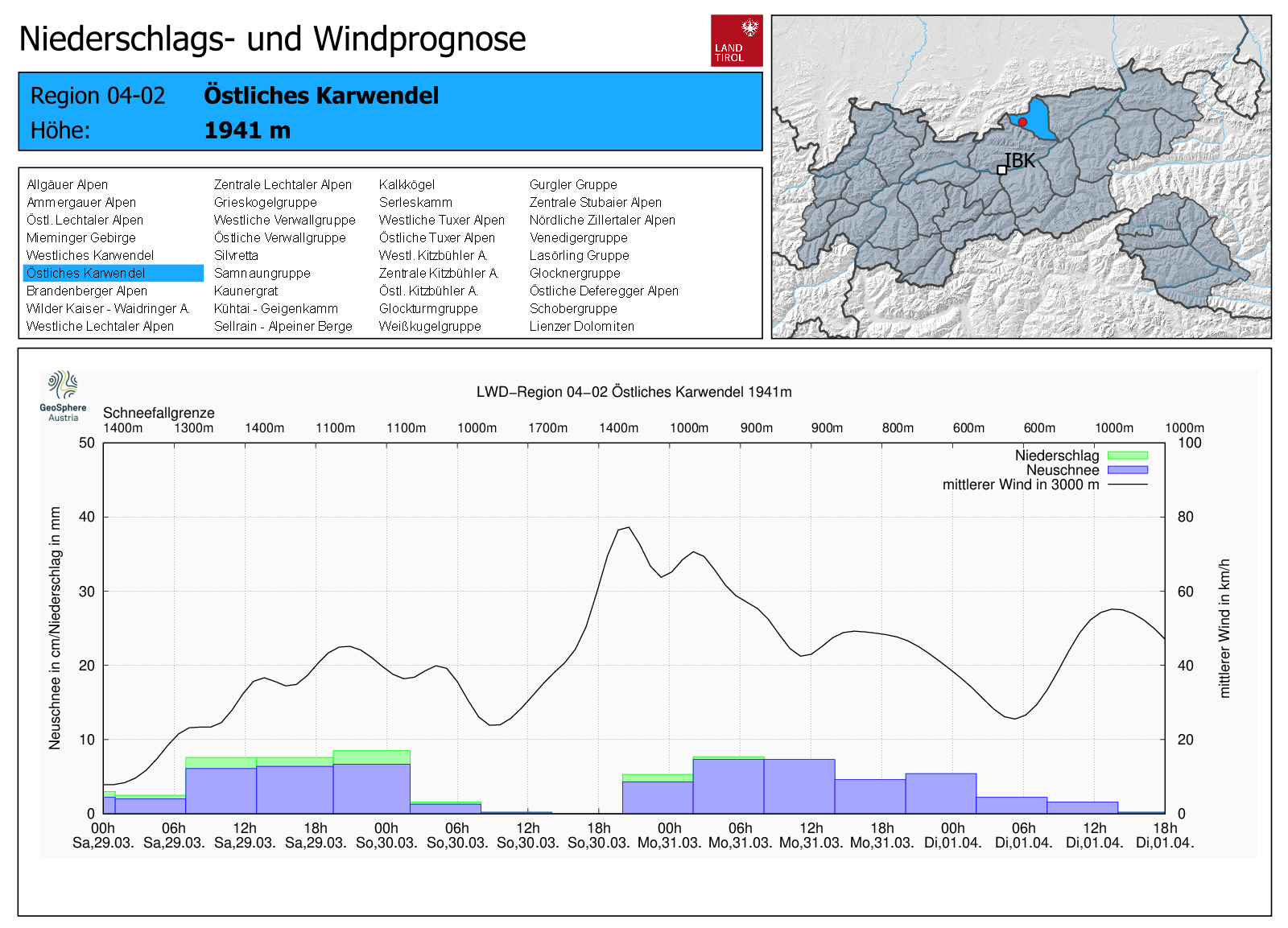
Task: Open Kalkkögel region forecast
Action: (407, 185)
